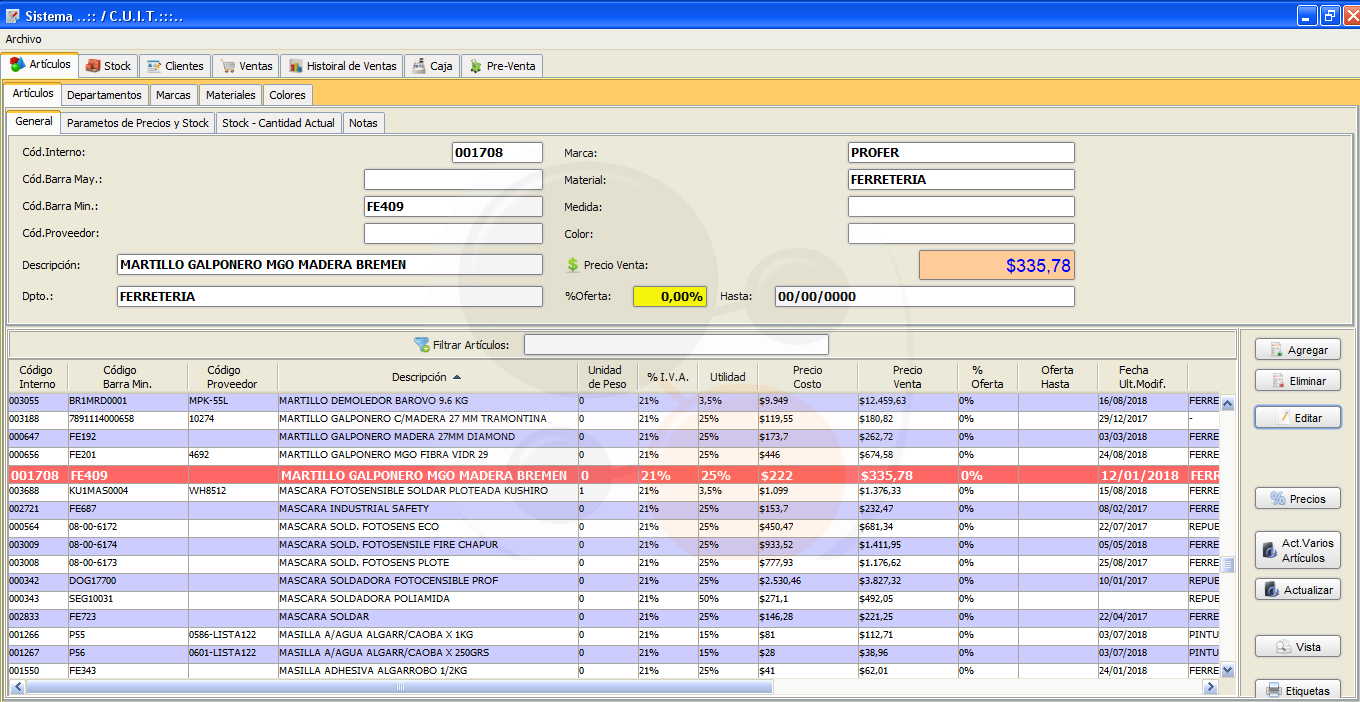Viewport: 1360px width, 702px height.
Task: Click the empty Color field
Action: point(961,234)
